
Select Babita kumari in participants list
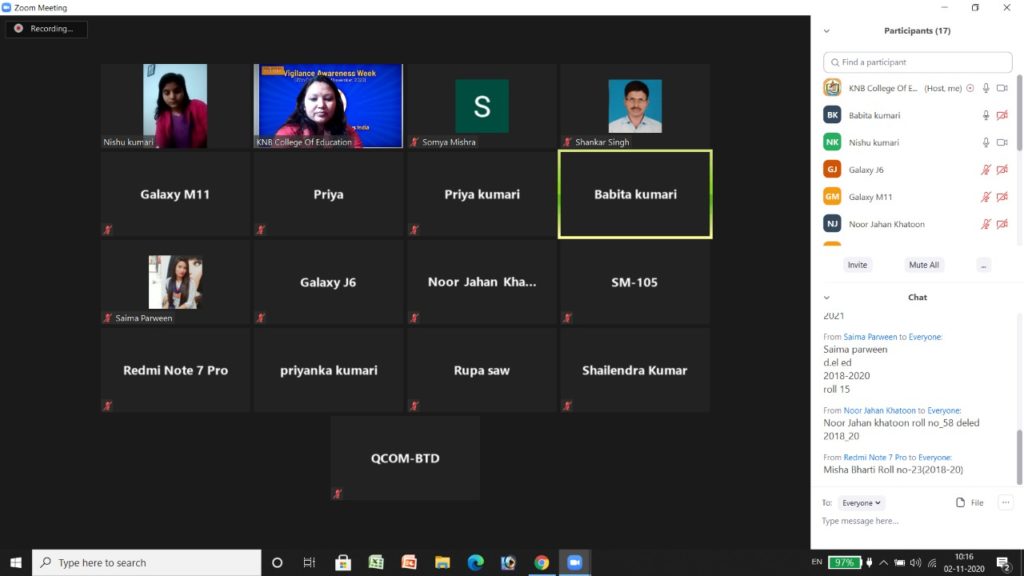tap(874, 115)
